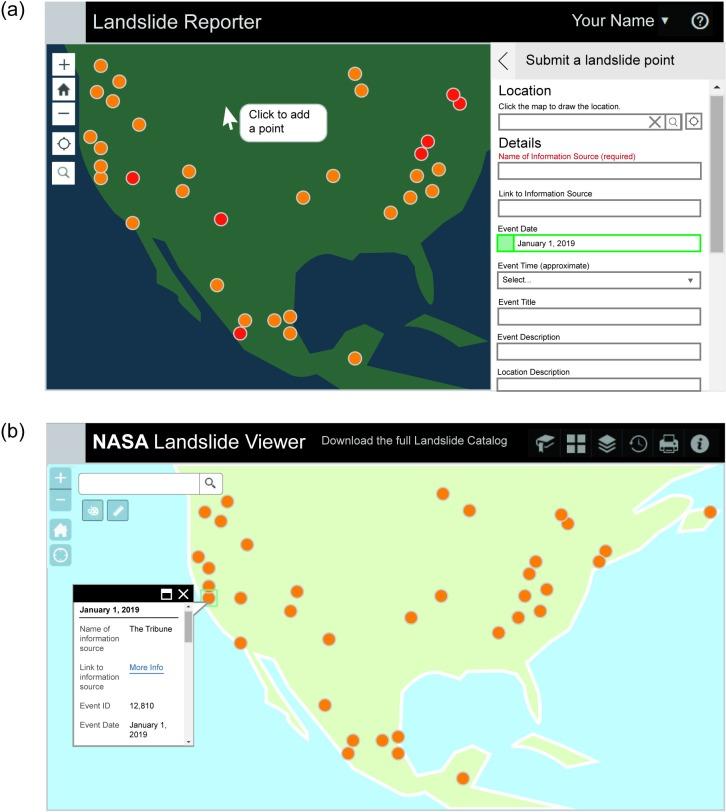
Task: Click the popup scrollbar thumb
Action: (x=188, y=627)
